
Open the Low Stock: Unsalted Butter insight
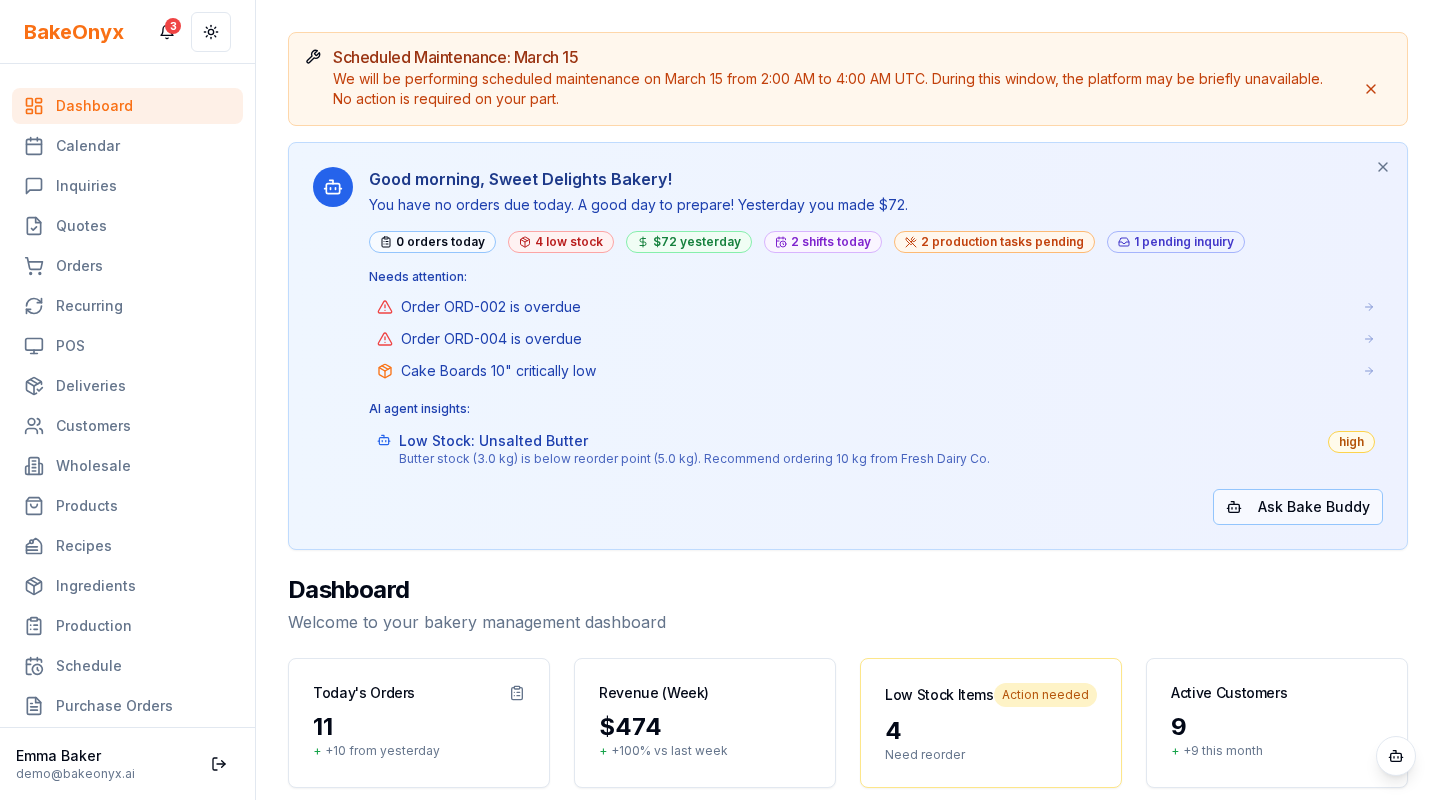click(x=493, y=441)
